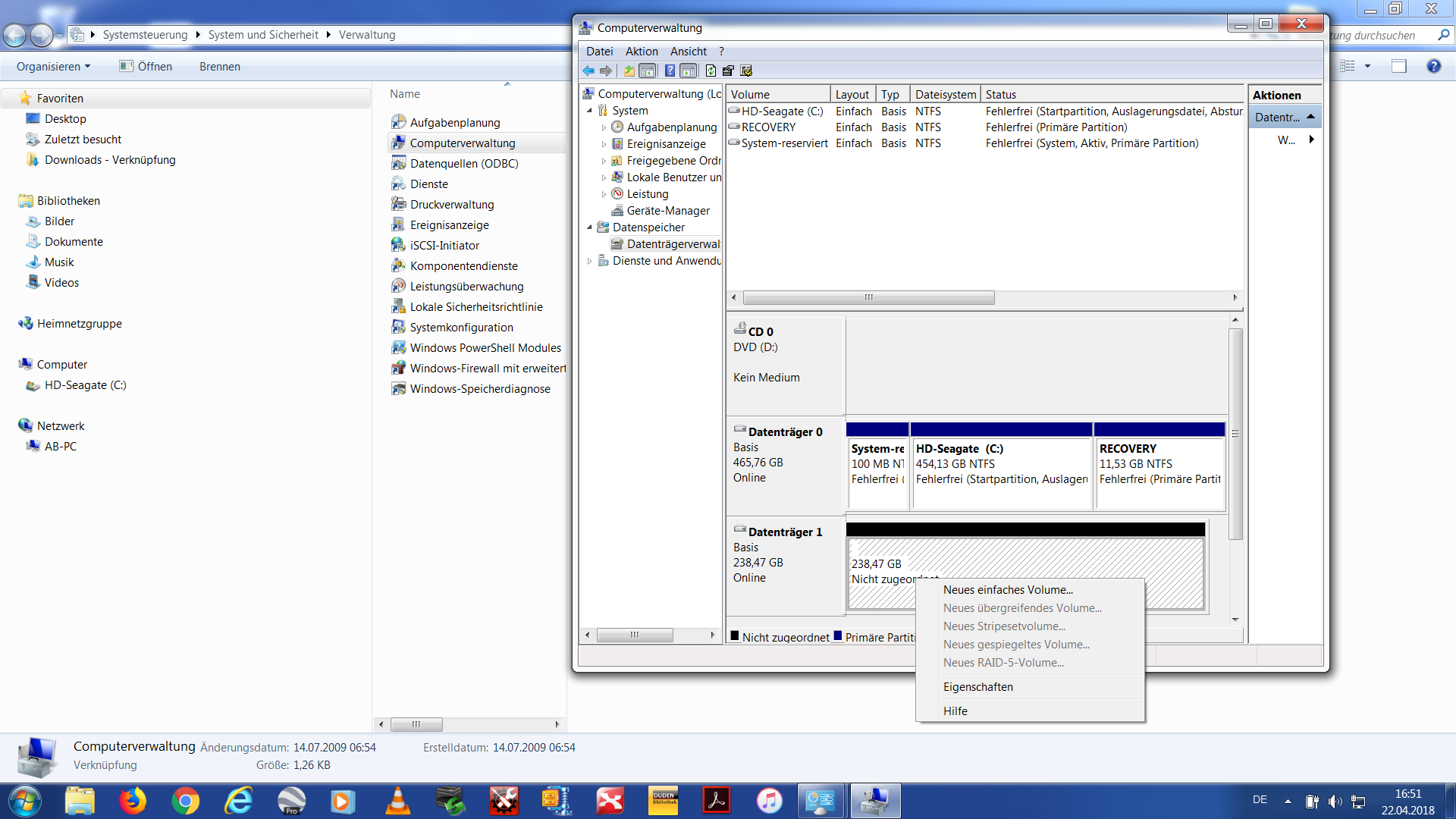Viewport: 1456px width, 819px height.
Task: Click the green refresh toolbar icon
Action: 711,71
